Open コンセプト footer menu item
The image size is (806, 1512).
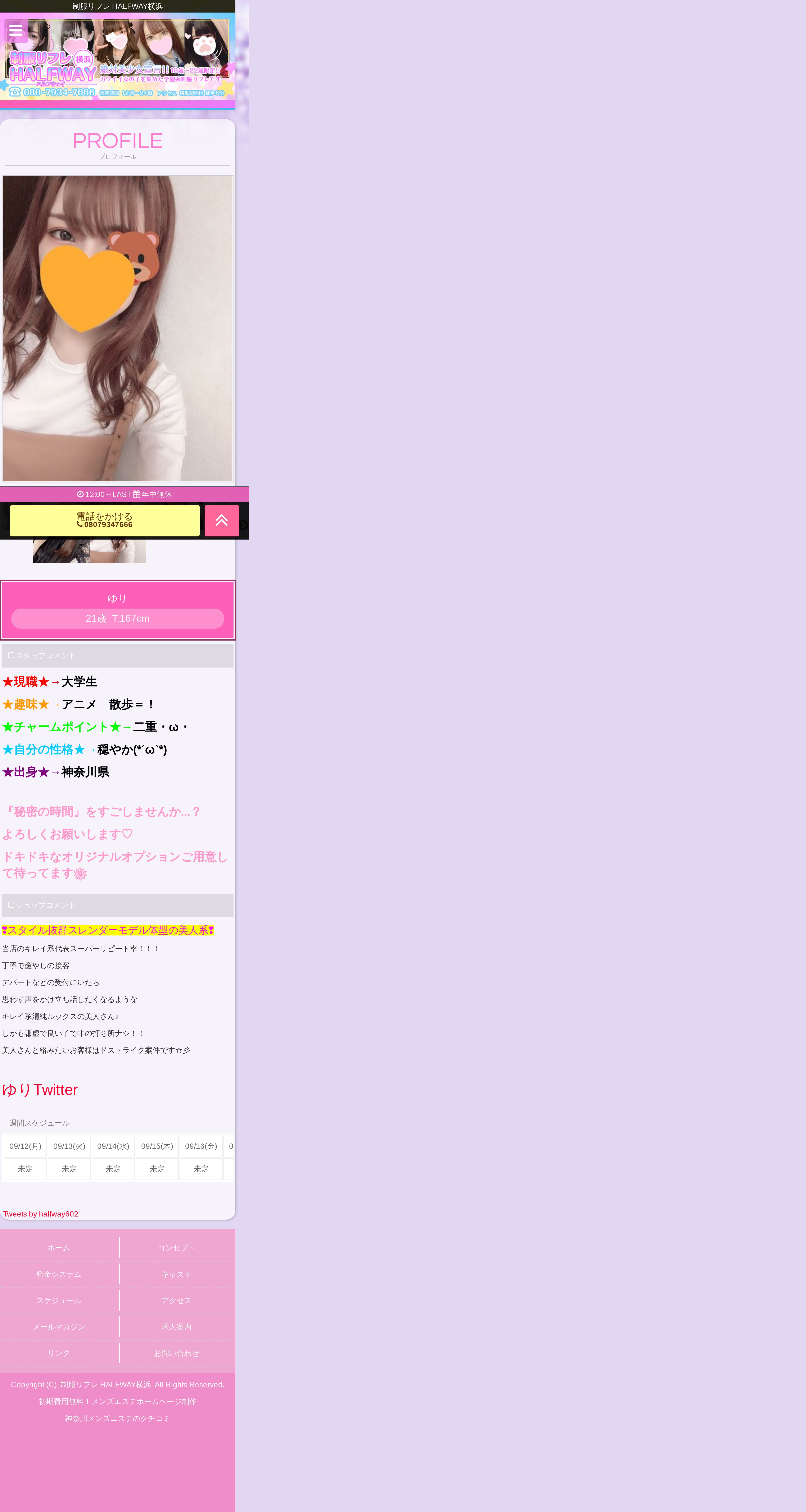pos(176,1248)
